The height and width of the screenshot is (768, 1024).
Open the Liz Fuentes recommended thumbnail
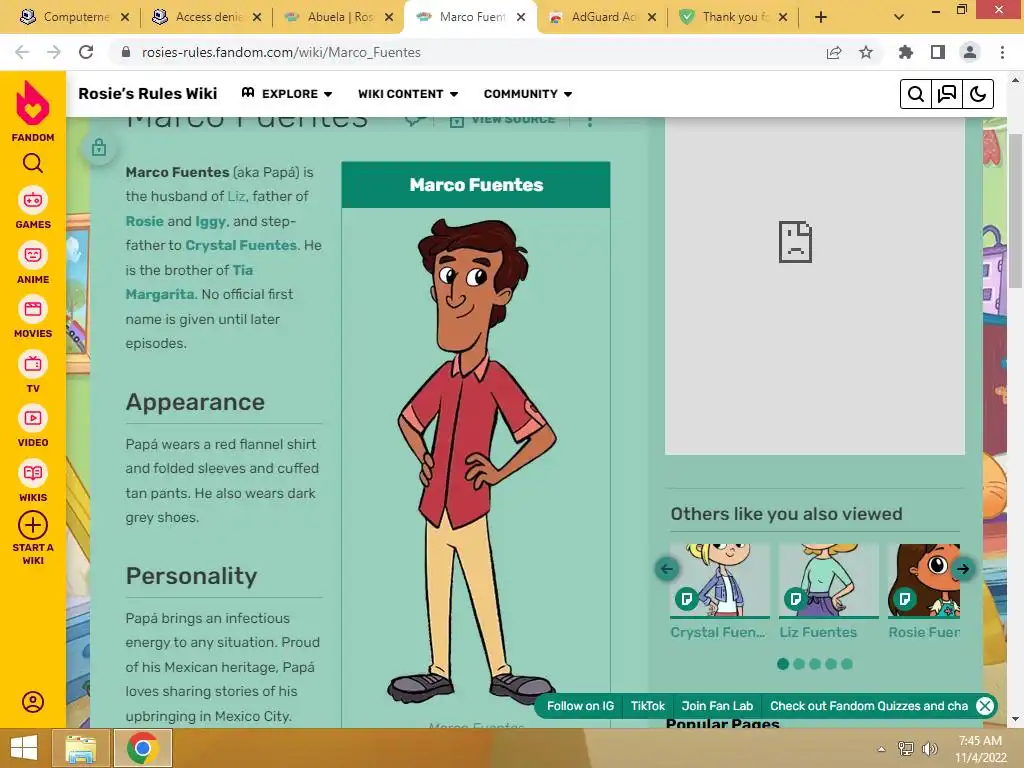pyautogui.click(x=829, y=581)
